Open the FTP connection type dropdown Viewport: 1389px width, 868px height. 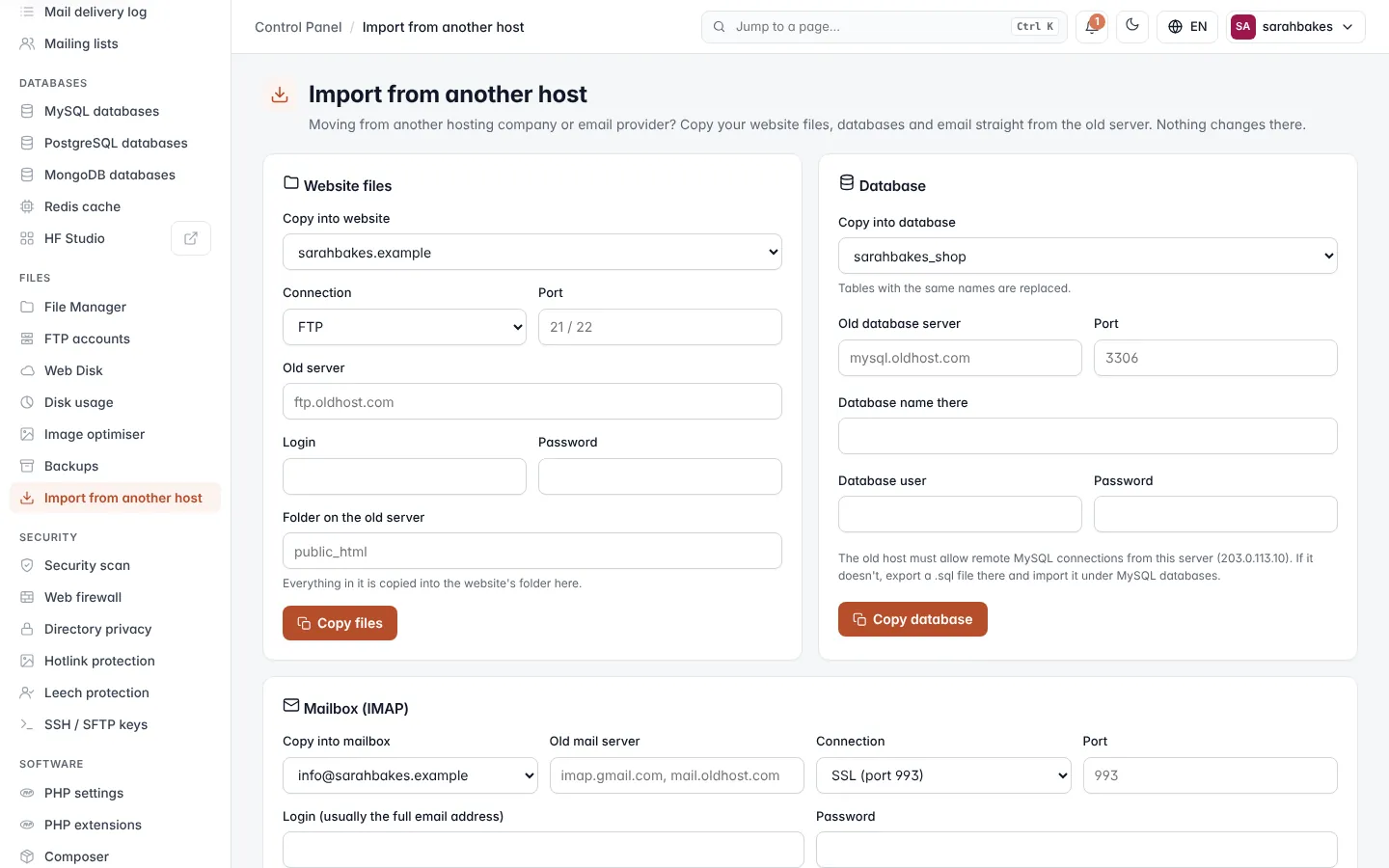click(x=404, y=327)
